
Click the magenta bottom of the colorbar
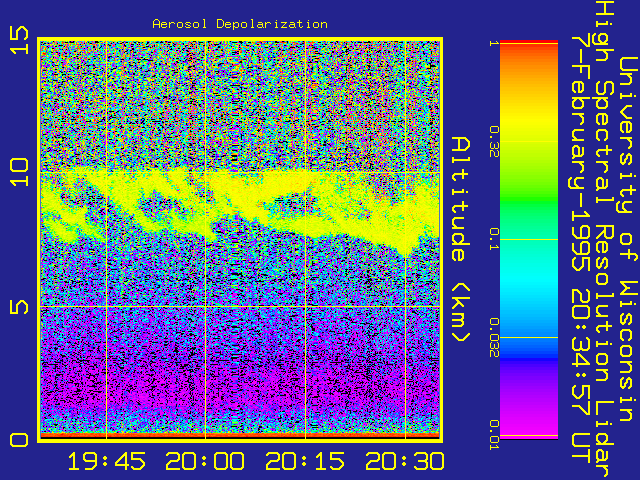point(529,424)
